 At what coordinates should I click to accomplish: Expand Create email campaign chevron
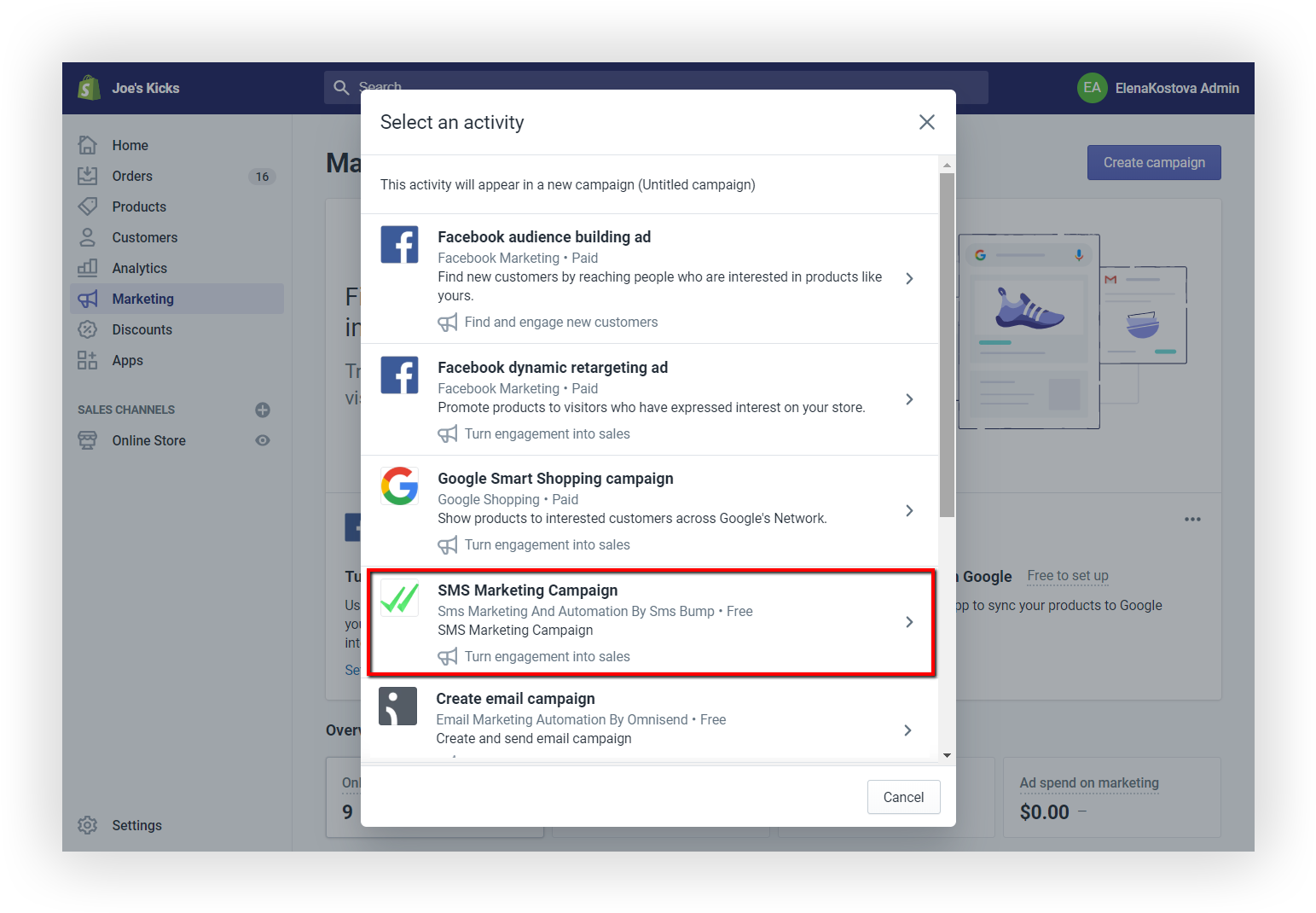tap(907, 730)
